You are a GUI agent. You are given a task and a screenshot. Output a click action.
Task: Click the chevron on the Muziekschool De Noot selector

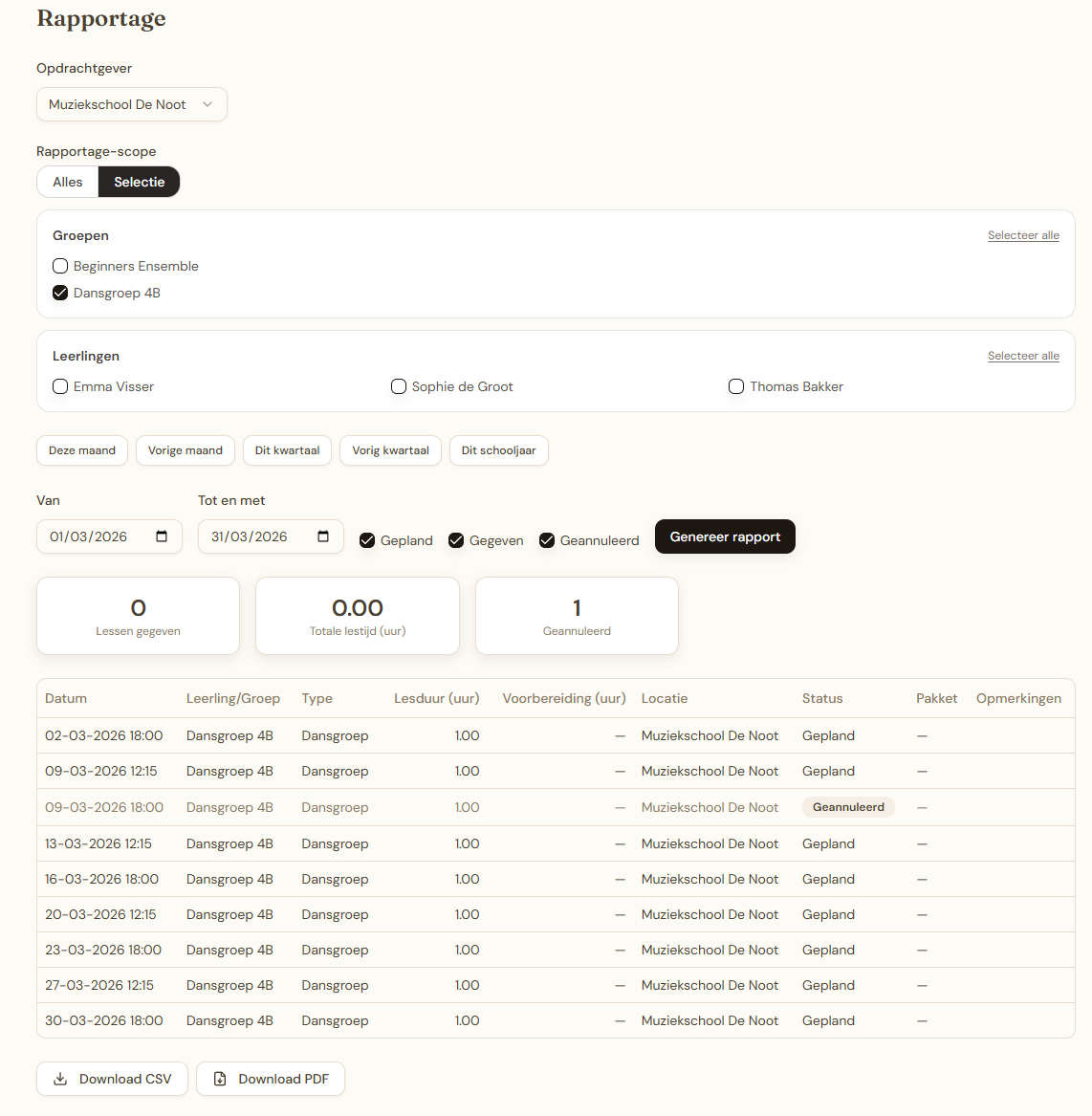tap(209, 104)
